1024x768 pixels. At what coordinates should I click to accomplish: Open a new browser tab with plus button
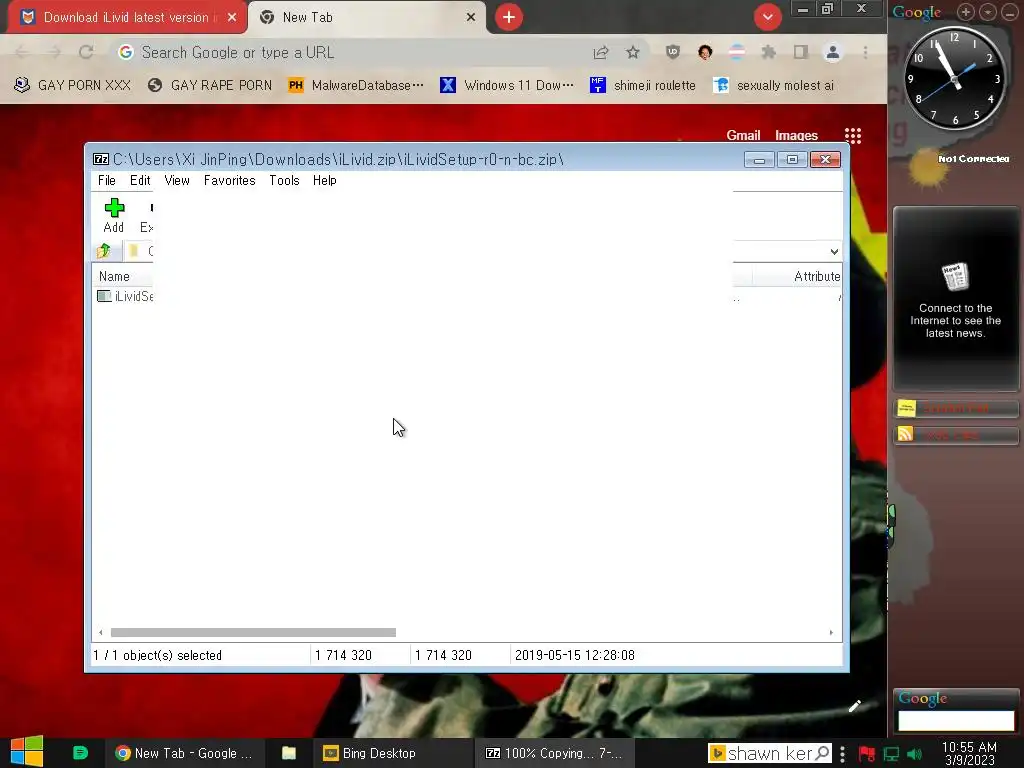pyautogui.click(x=509, y=17)
